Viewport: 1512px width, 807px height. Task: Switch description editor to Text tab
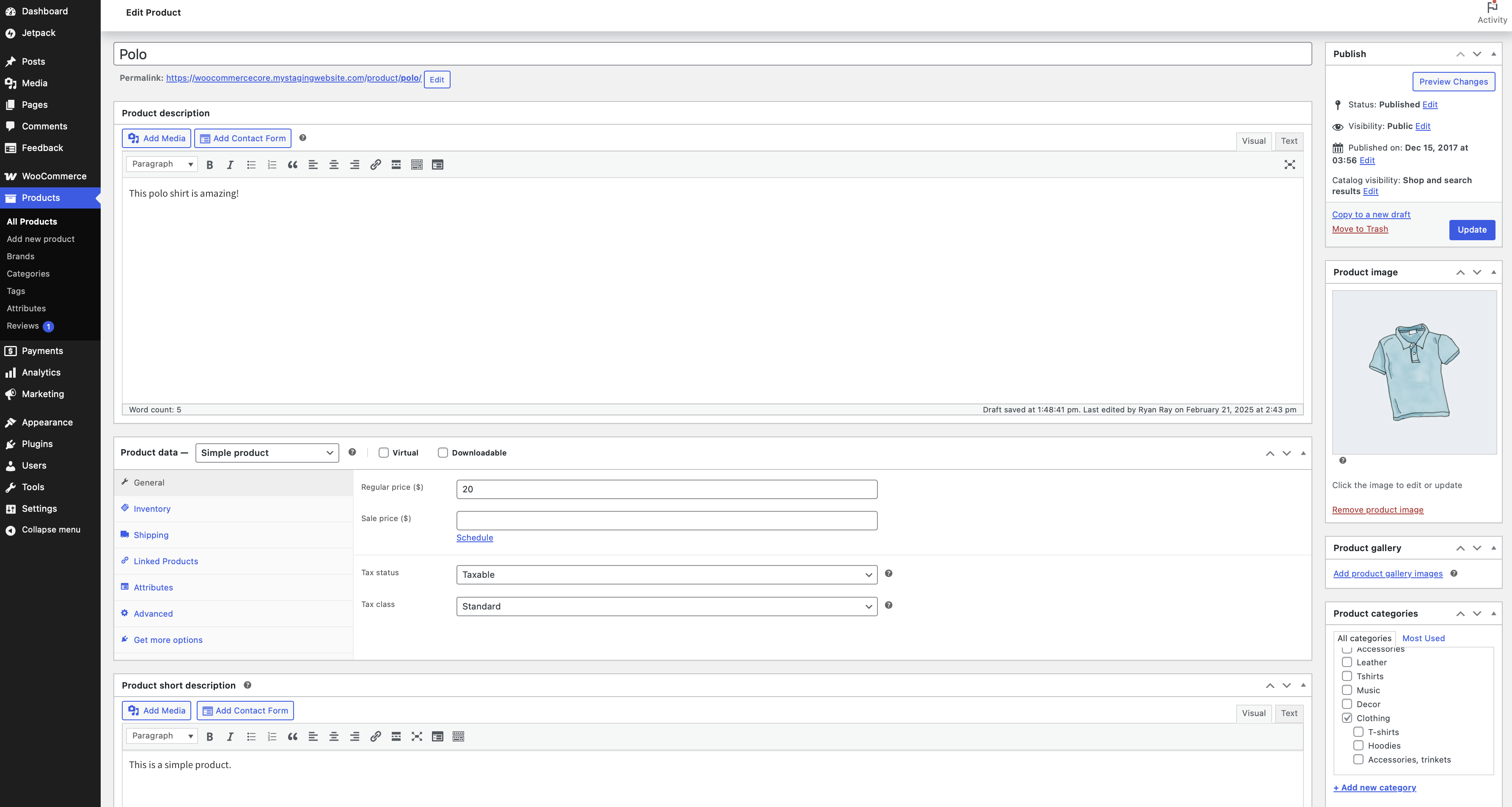click(x=1289, y=141)
